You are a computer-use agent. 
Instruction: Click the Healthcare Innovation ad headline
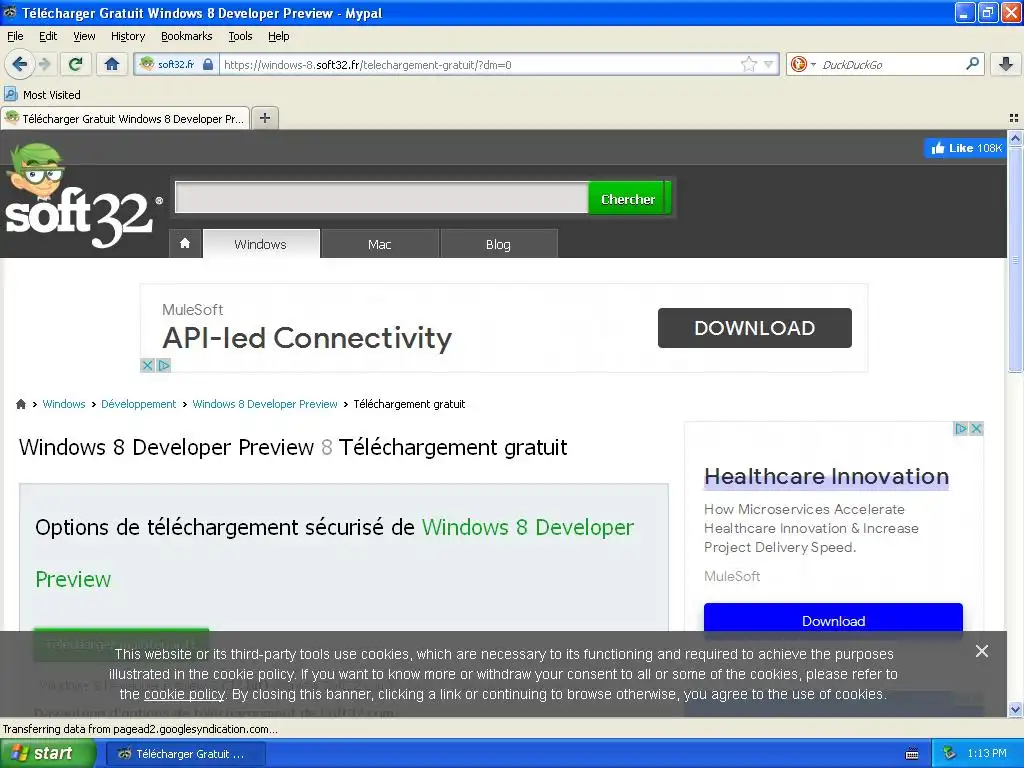coord(826,476)
